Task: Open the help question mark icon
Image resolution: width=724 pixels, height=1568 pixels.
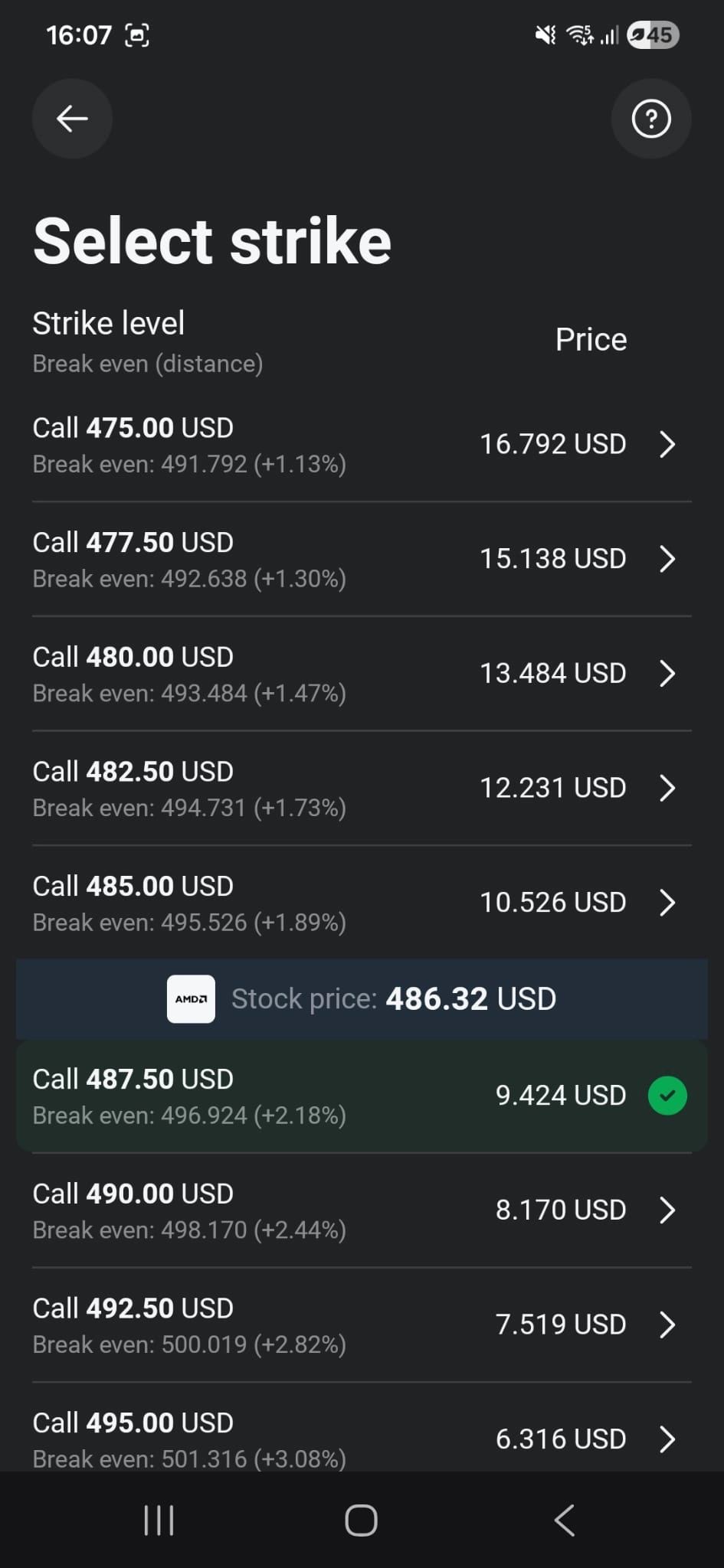Action: click(x=651, y=119)
